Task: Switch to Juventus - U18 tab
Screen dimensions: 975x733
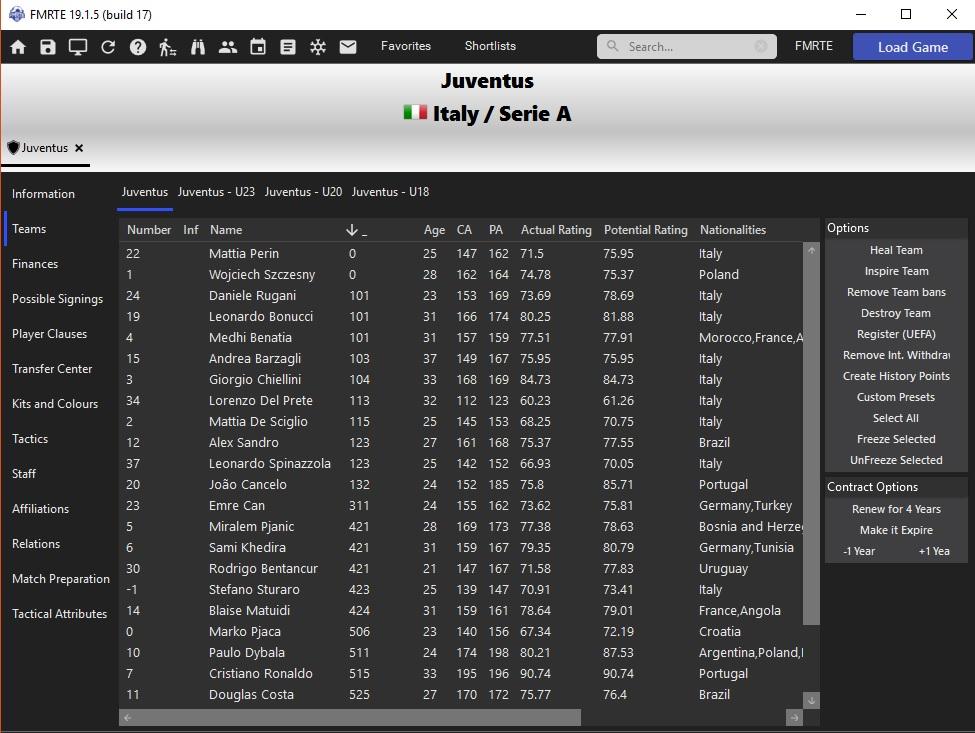Action: point(390,192)
